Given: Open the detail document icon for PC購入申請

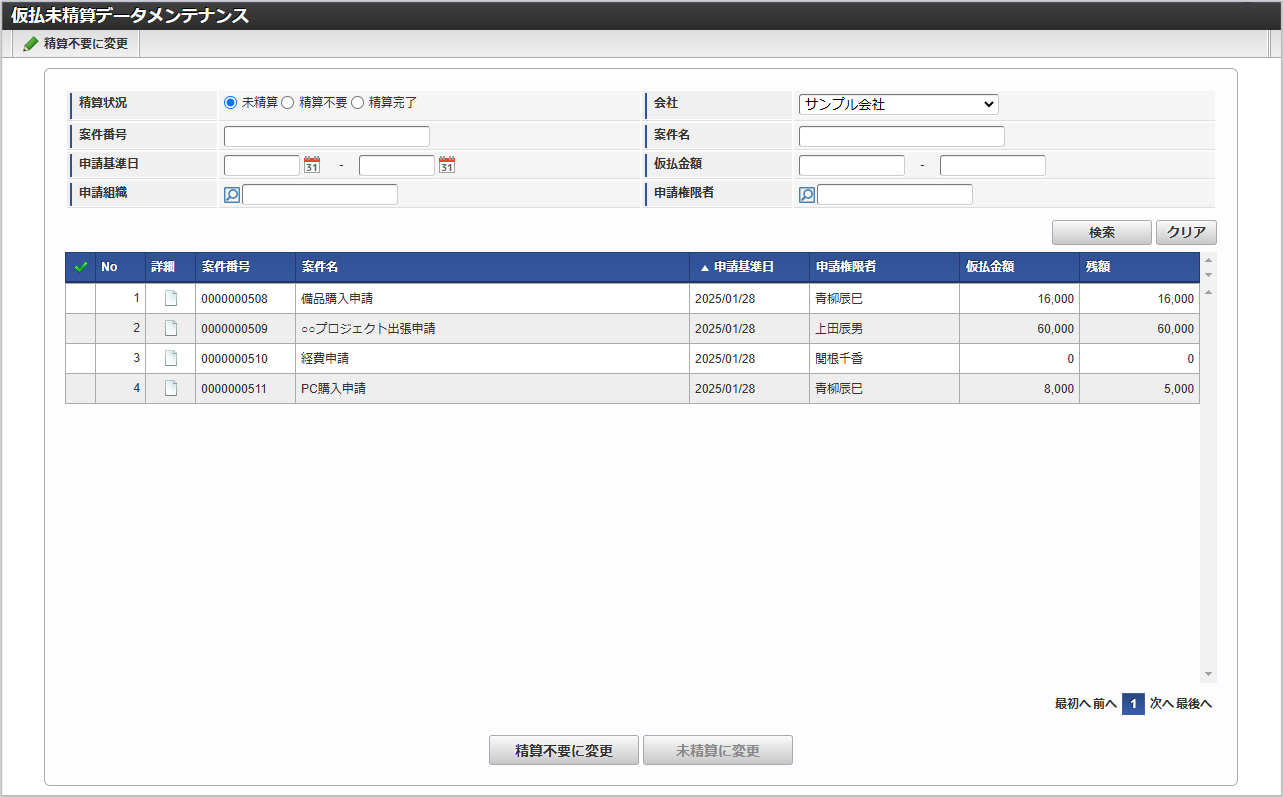Looking at the screenshot, I should pos(169,388).
